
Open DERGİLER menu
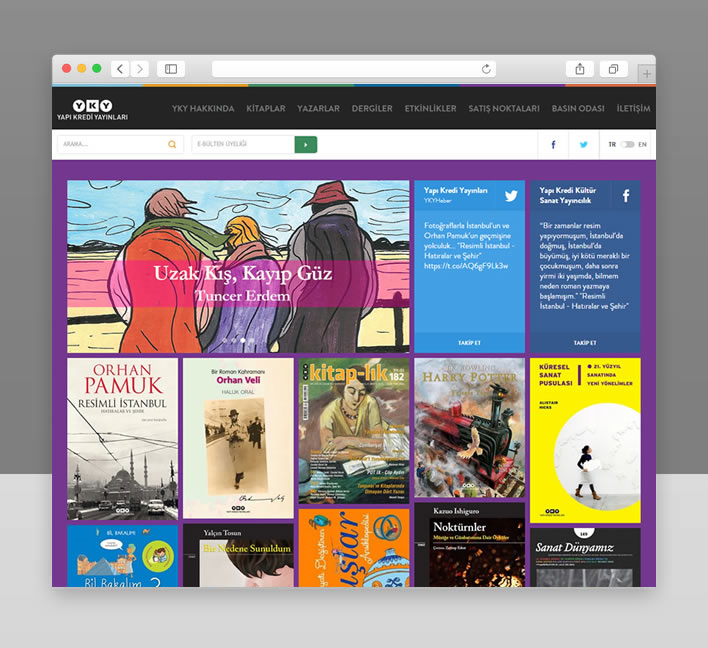[x=372, y=108]
